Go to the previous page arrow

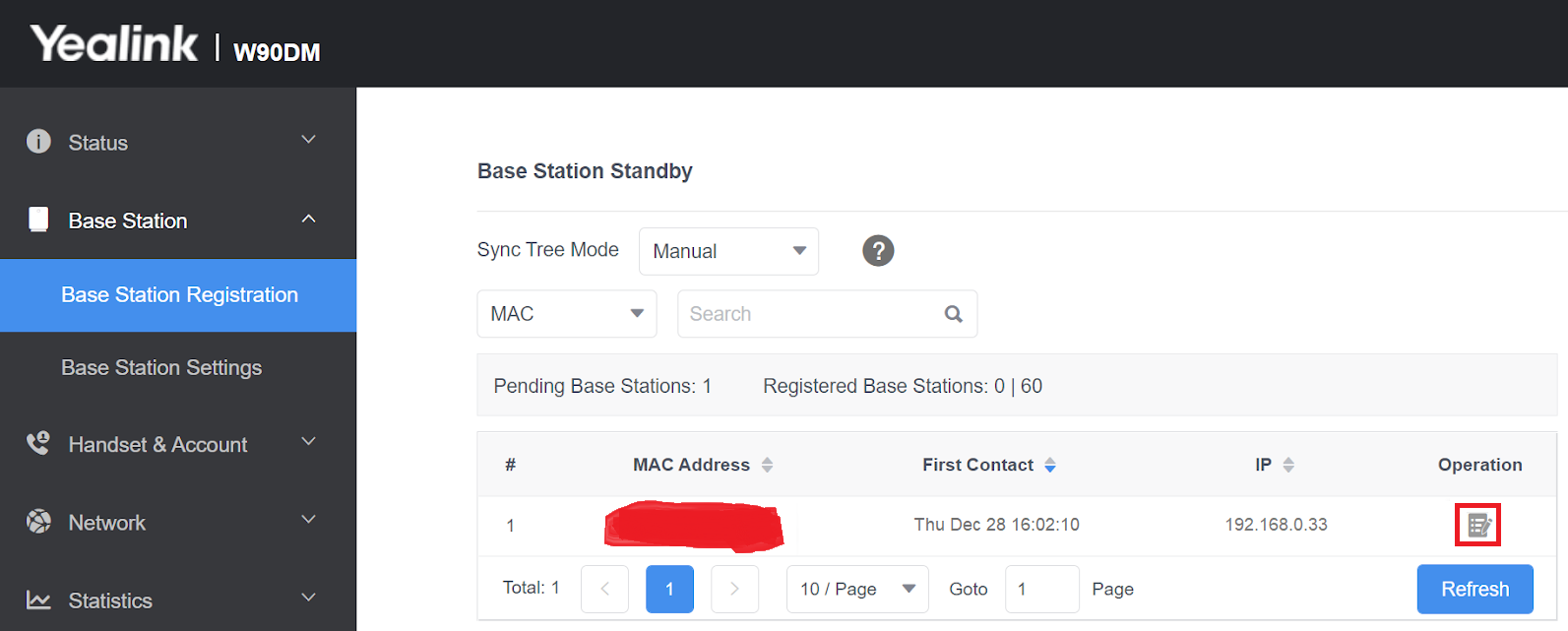click(x=604, y=589)
